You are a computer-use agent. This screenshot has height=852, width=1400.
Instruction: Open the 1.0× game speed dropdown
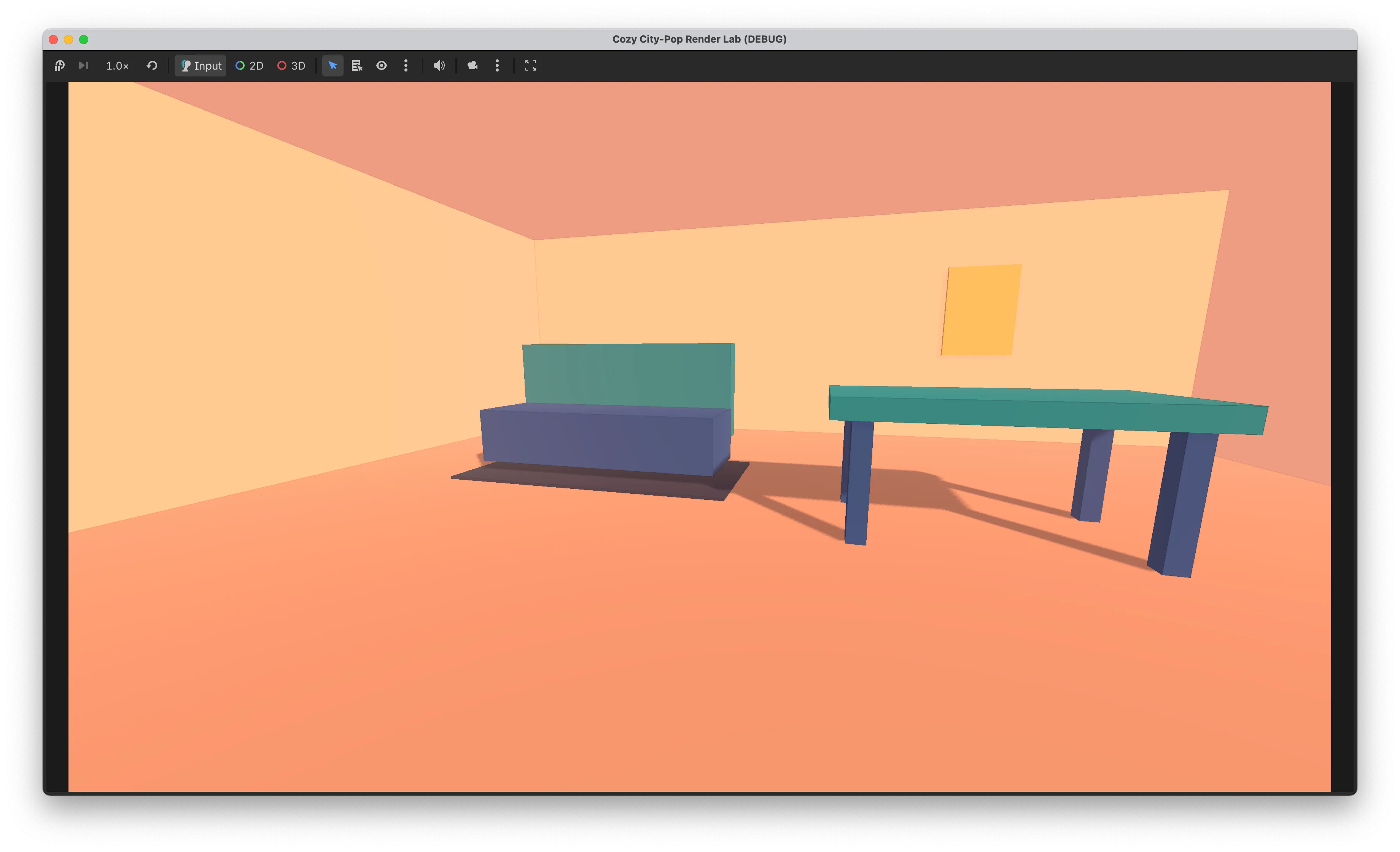tap(117, 66)
